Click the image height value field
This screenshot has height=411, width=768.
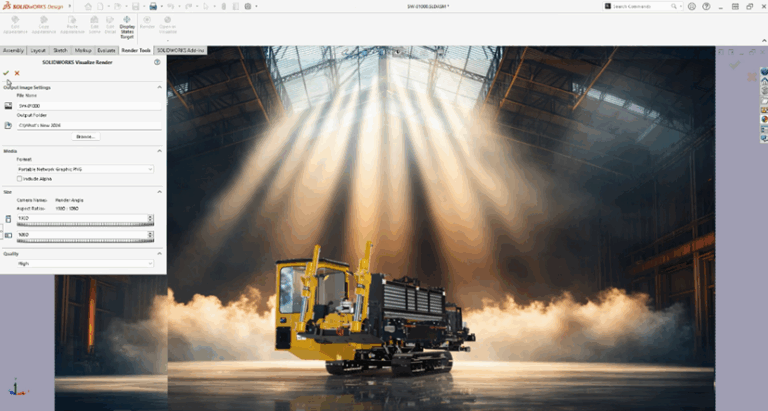click(x=82, y=235)
